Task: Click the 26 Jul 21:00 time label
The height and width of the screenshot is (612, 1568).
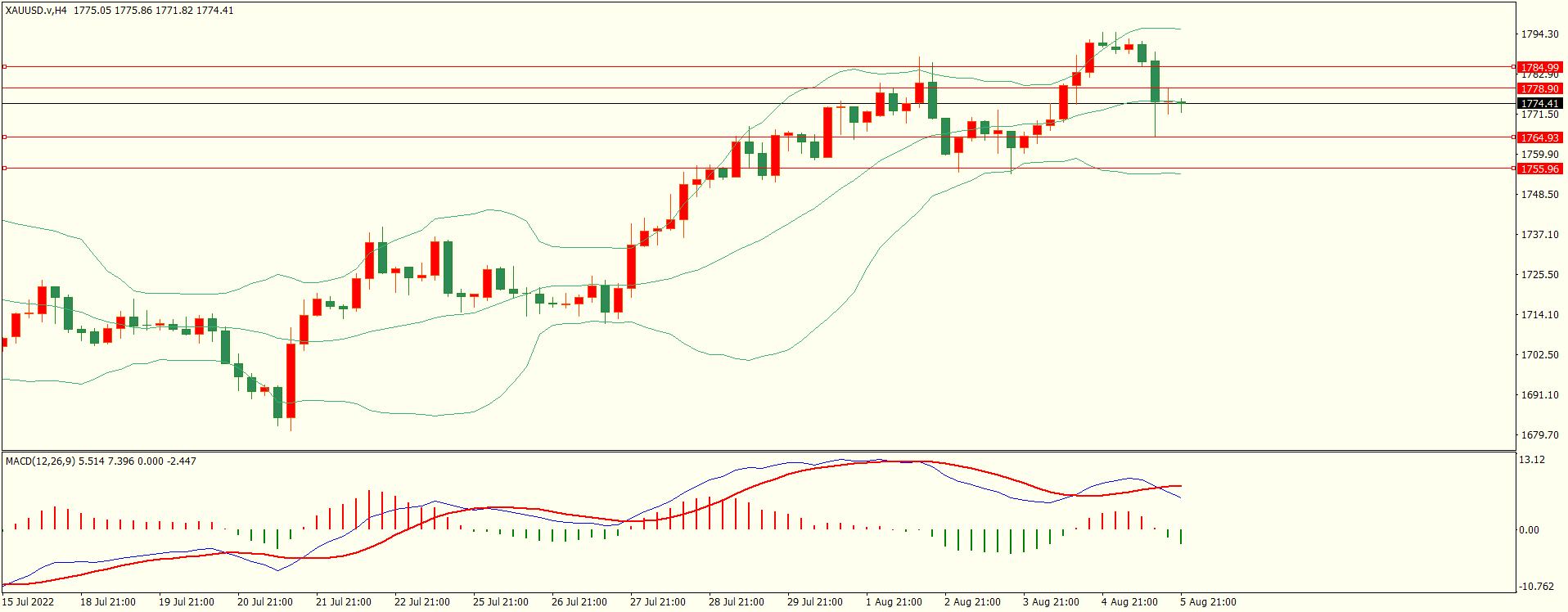Action: [579, 602]
